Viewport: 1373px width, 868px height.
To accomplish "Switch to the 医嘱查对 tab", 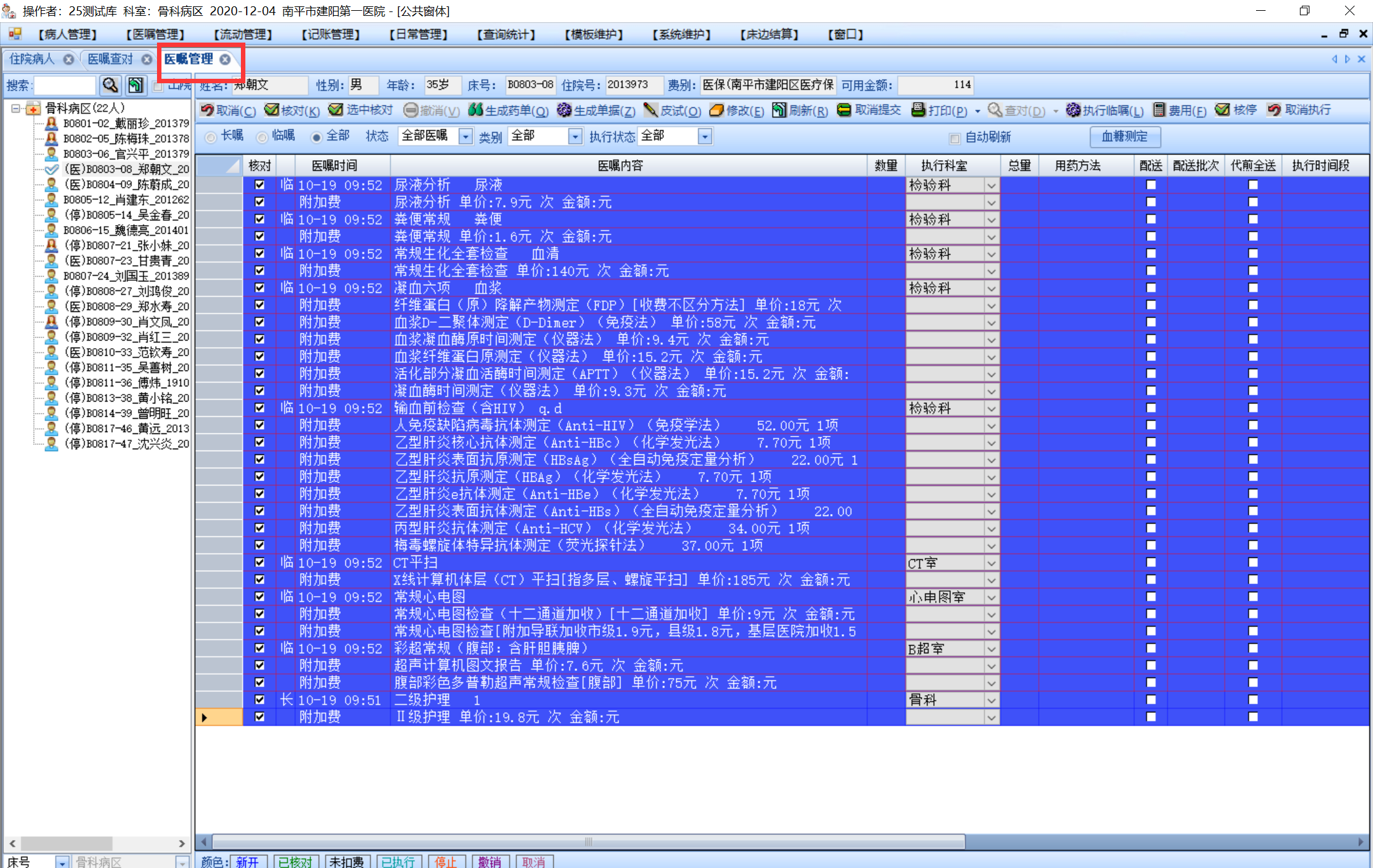I will click(x=111, y=59).
